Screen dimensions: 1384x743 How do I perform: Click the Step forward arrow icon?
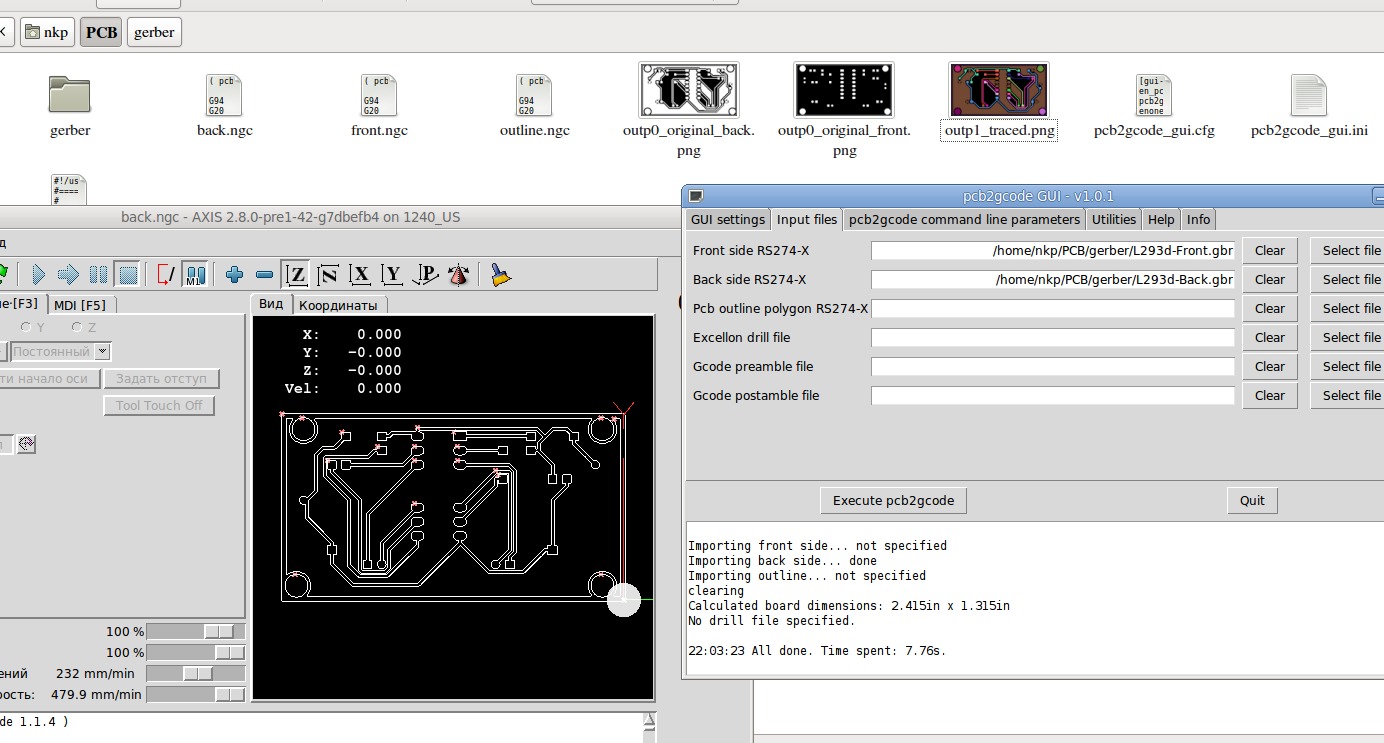[x=68, y=274]
